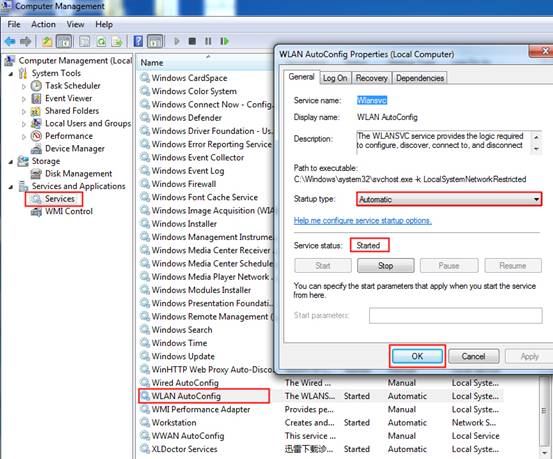Screen dimensions: 553x459
Task: Select Shared Folders tree node
Action: [x=72, y=111]
